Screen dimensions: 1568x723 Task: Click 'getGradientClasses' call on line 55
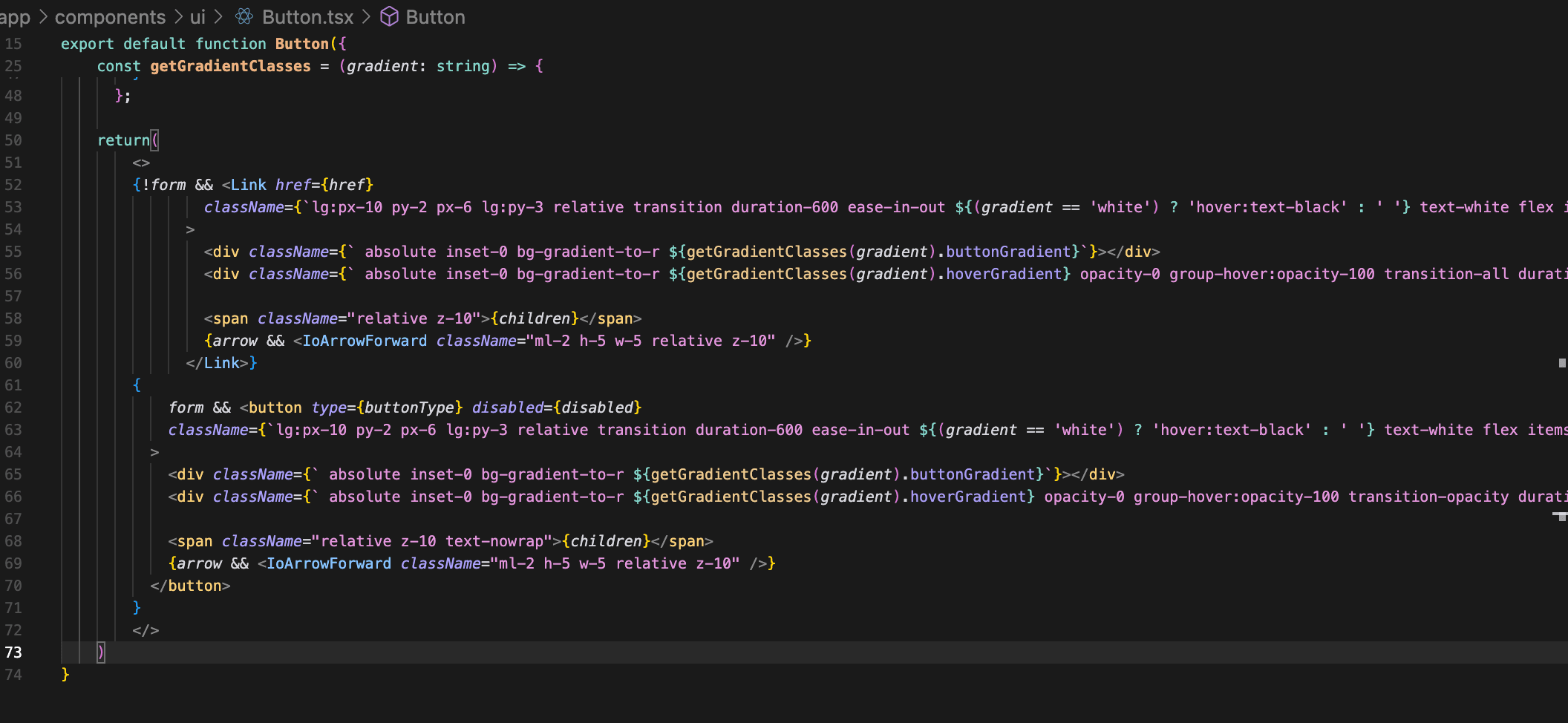pyautogui.click(x=767, y=252)
